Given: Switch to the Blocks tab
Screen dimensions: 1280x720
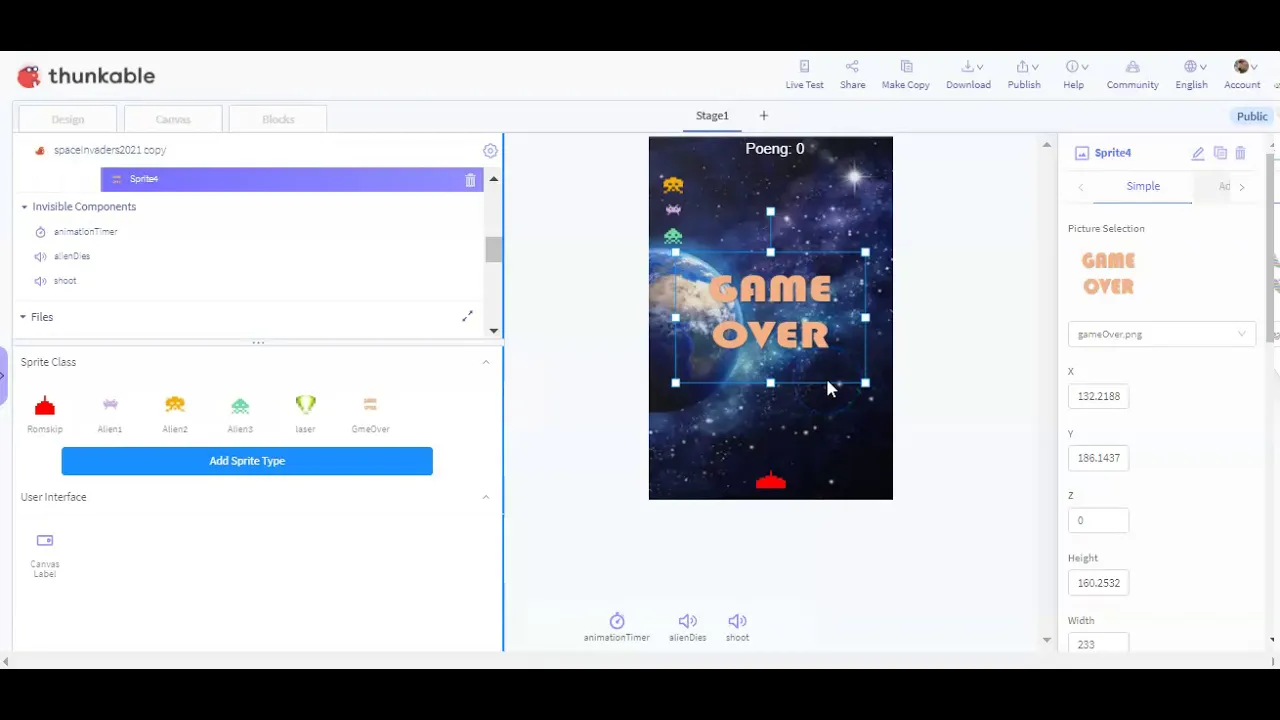Looking at the screenshot, I should coord(278,119).
